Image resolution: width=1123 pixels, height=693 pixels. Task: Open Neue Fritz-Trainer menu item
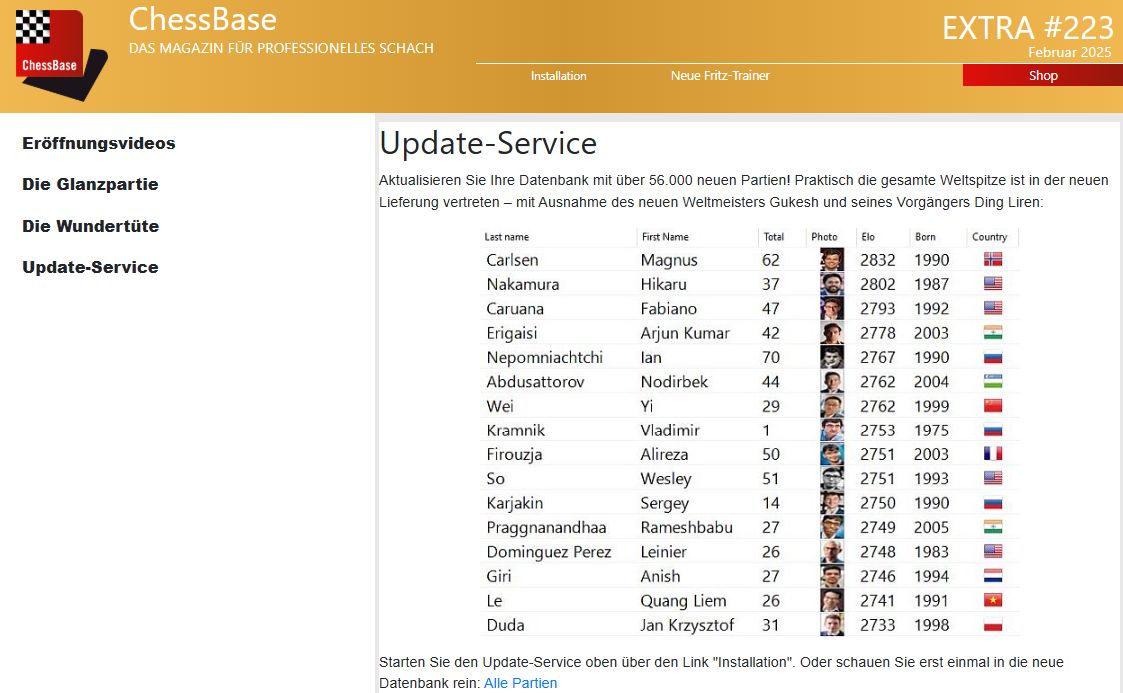click(720, 76)
